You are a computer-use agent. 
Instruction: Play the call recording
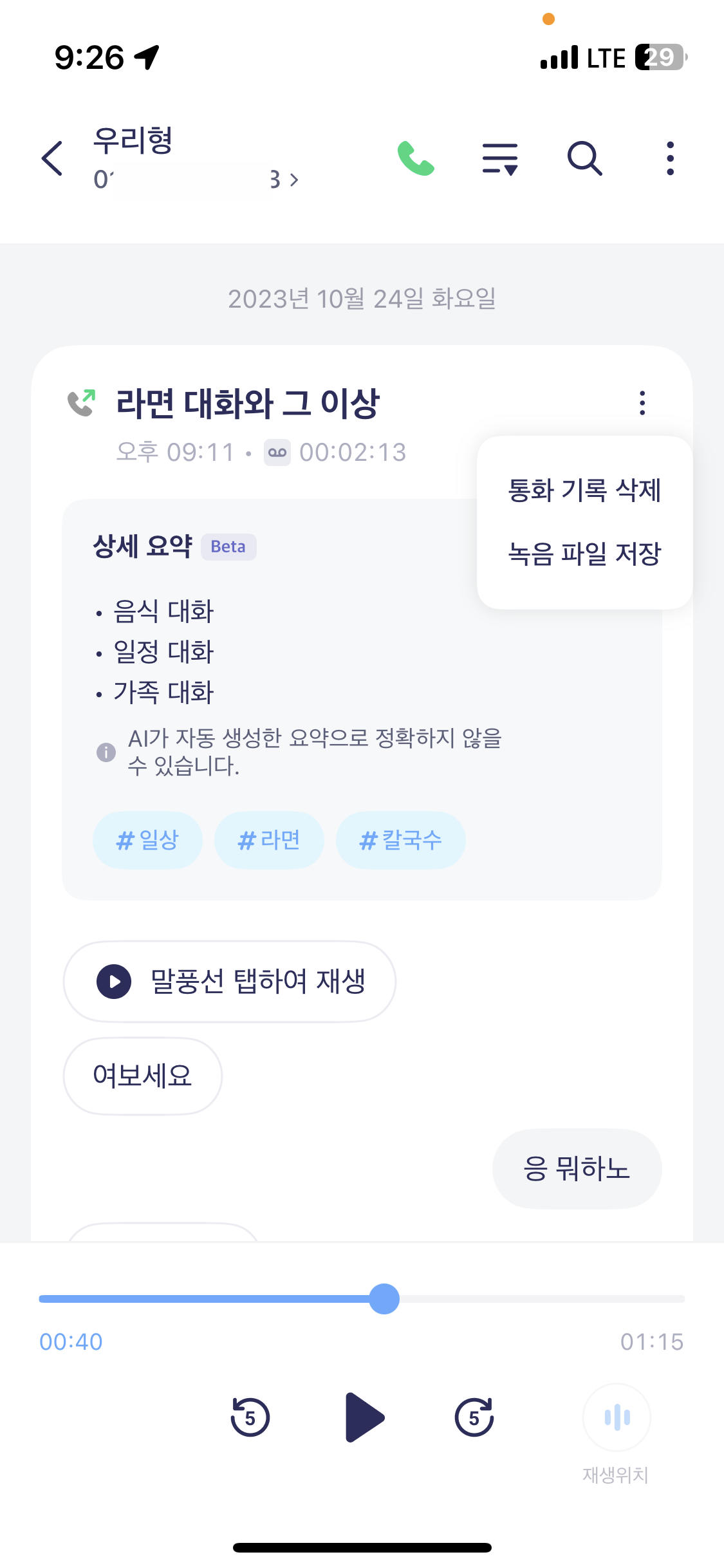tap(364, 1417)
